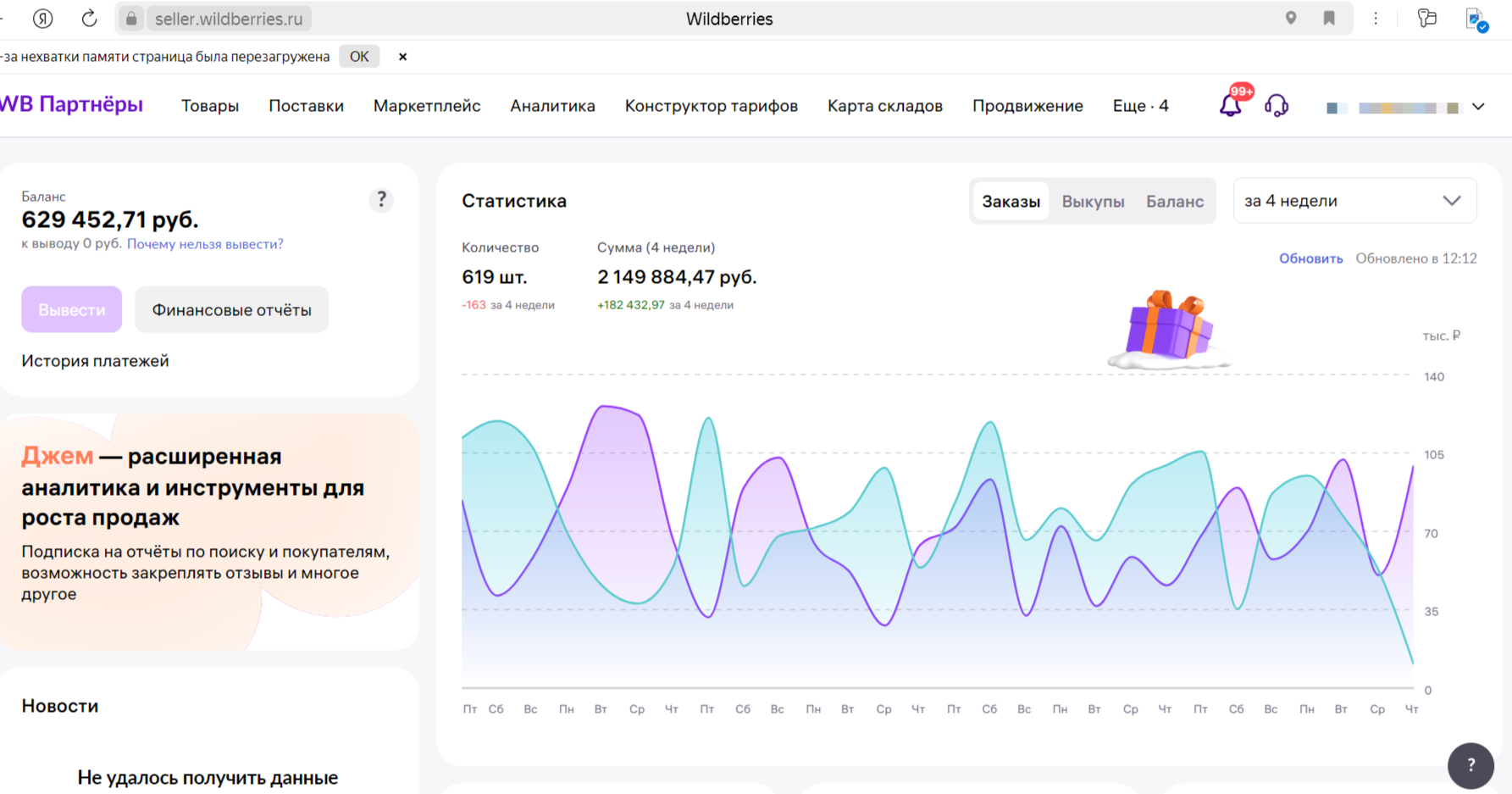This screenshot has width=1512, height=794.
Task: Open the account dropdown via the chevron
Action: 1479,107
